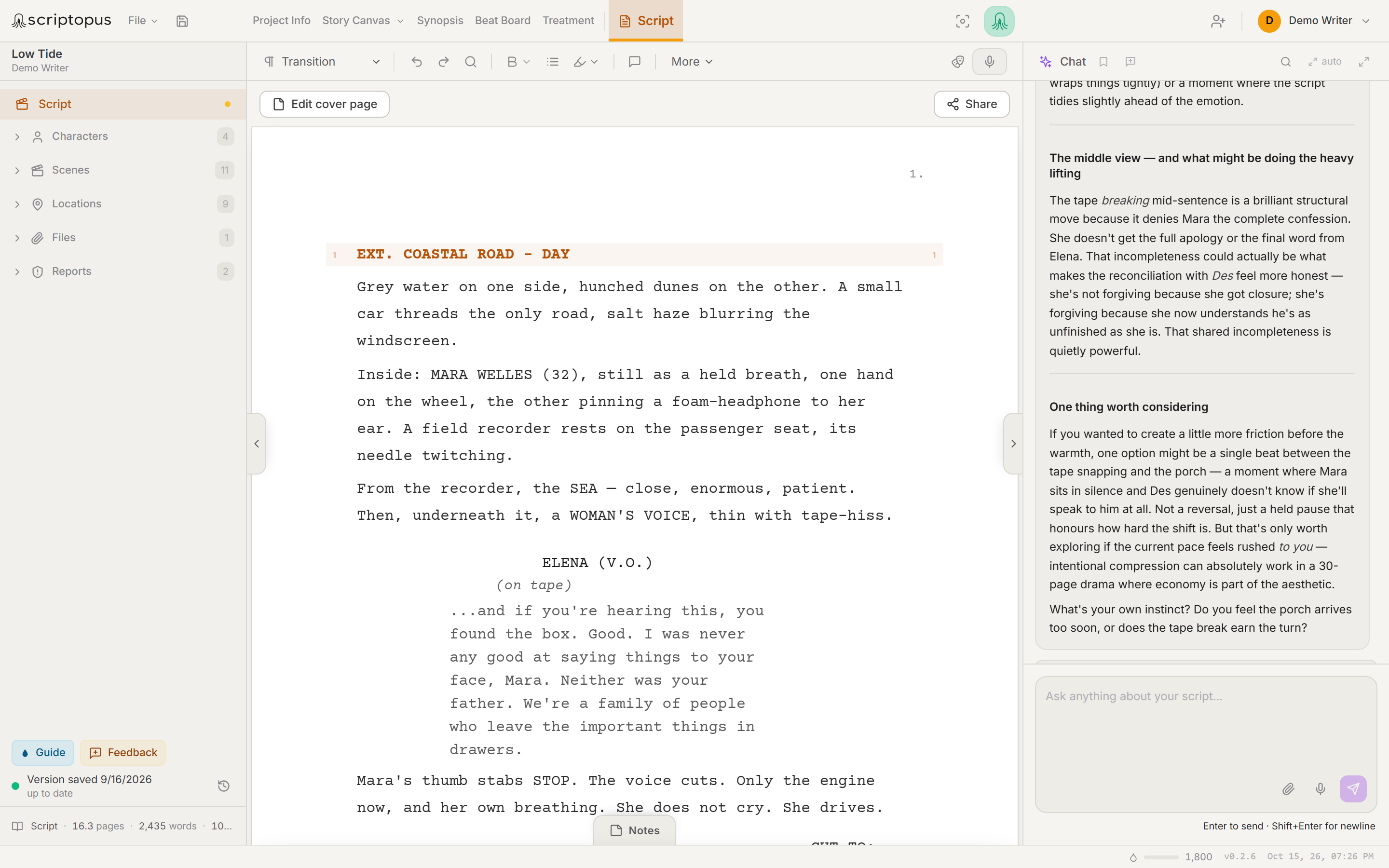
Task: Open the File menu
Action: (x=142, y=21)
